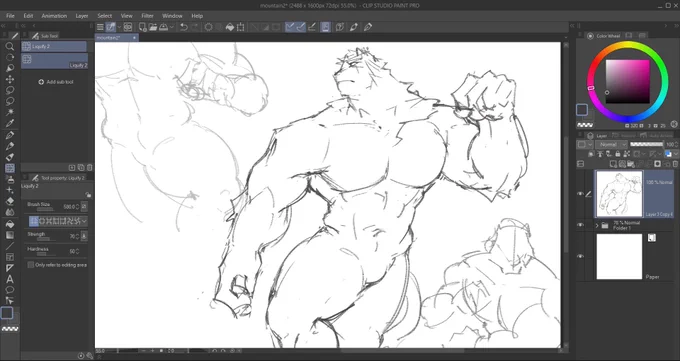Toggle visibility of Paper layer

(580, 256)
